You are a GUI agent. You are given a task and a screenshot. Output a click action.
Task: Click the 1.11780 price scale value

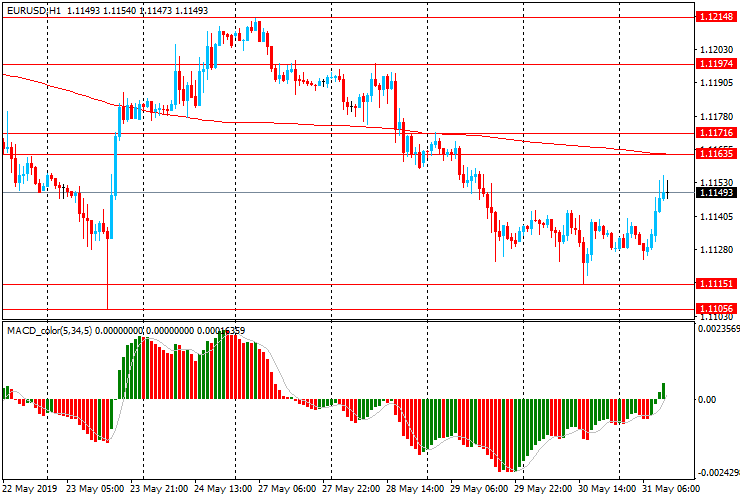click(x=716, y=117)
